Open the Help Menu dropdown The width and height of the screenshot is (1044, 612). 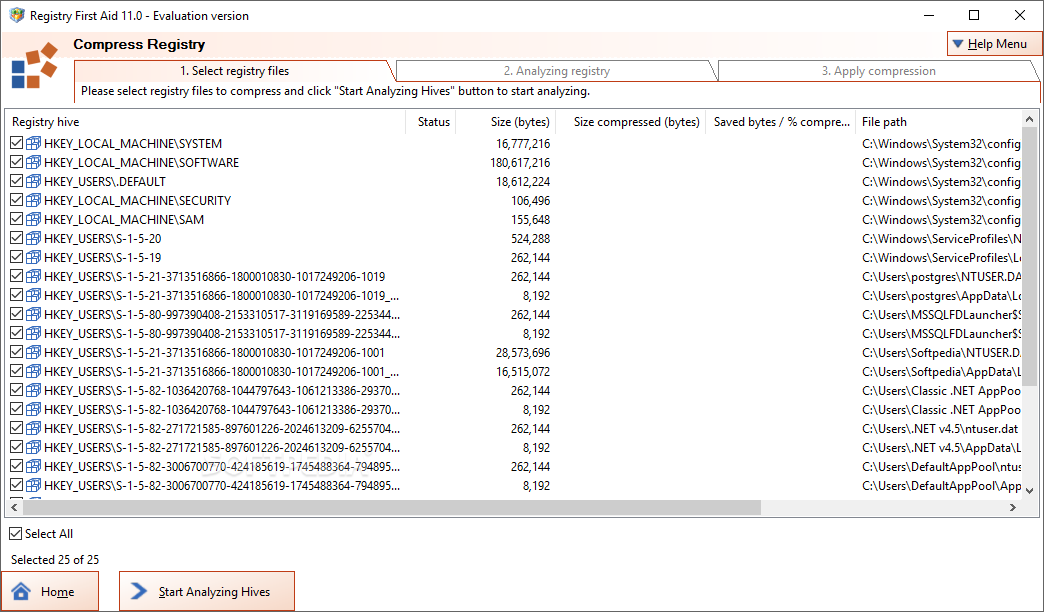994,44
